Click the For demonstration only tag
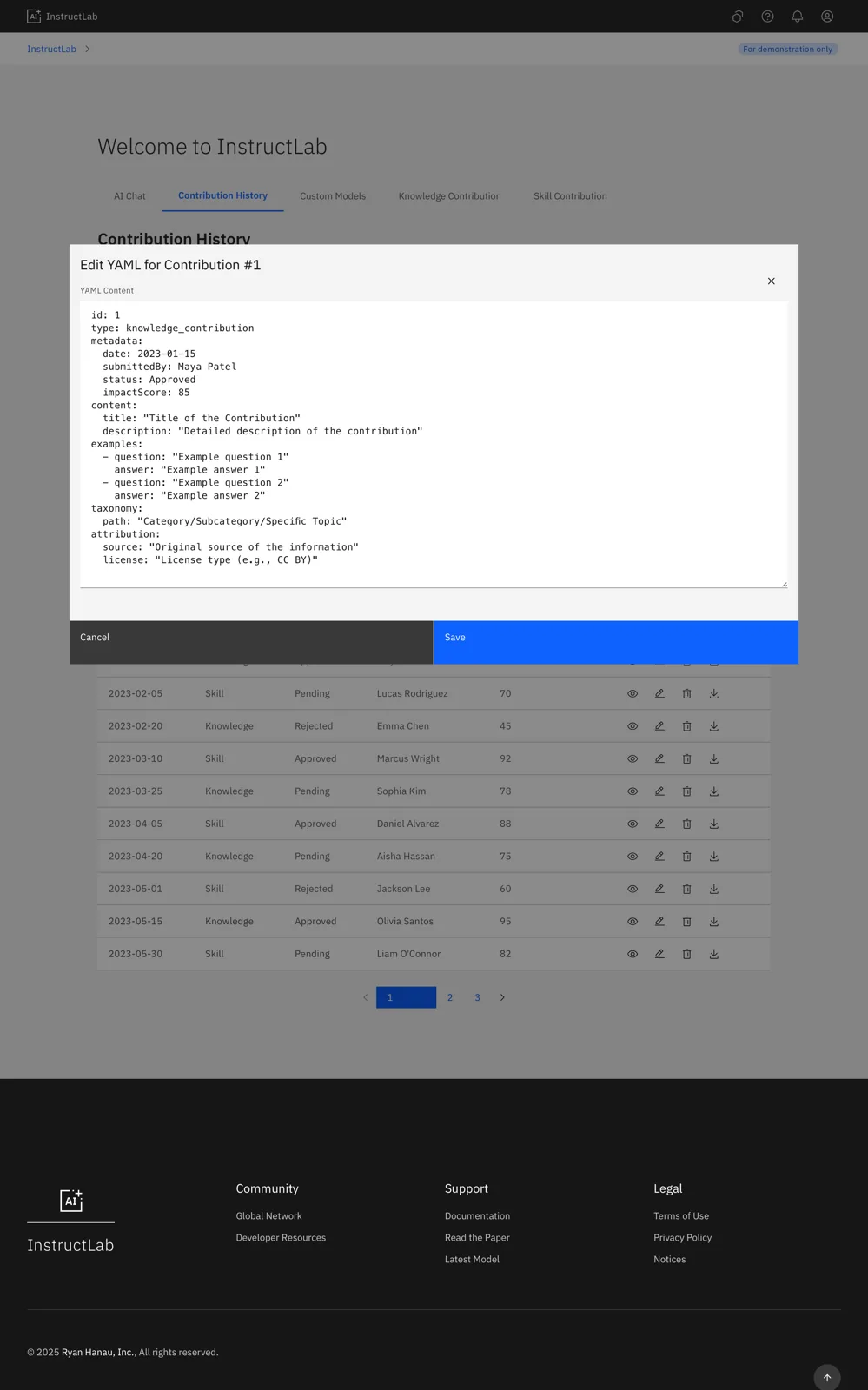868x1390 pixels. 787,50
